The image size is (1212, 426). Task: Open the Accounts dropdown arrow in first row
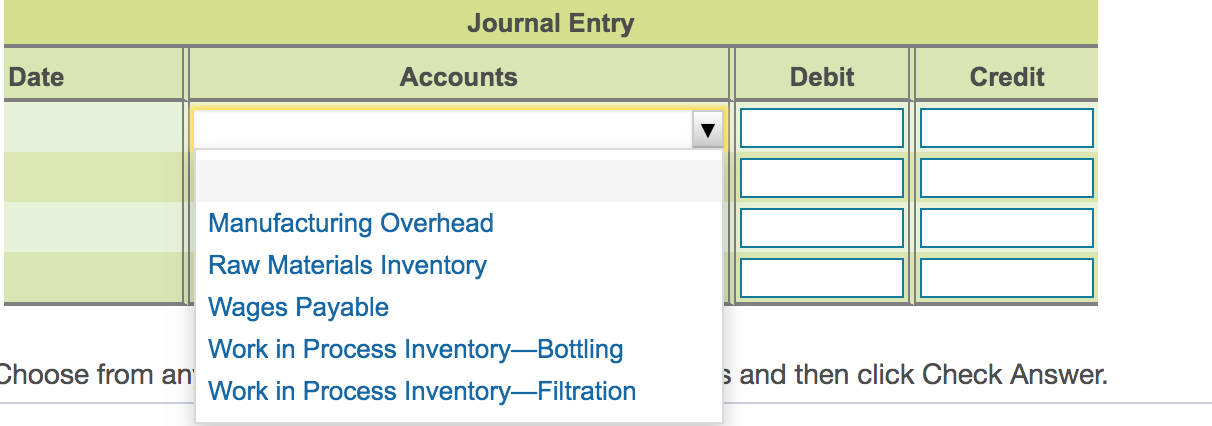pos(708,129)
